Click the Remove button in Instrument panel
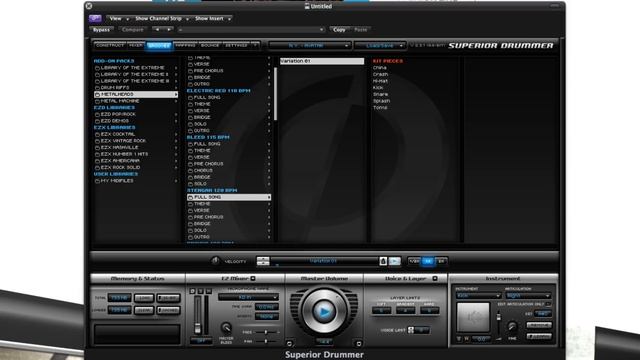Image resolution: width=640 pixels, height=360 pixels. pos(539,325)
